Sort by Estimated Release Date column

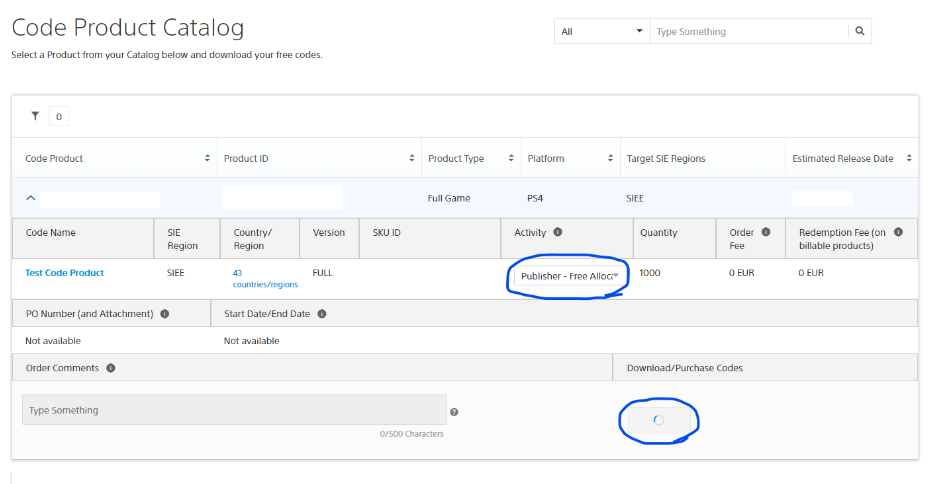click(908, 158)
